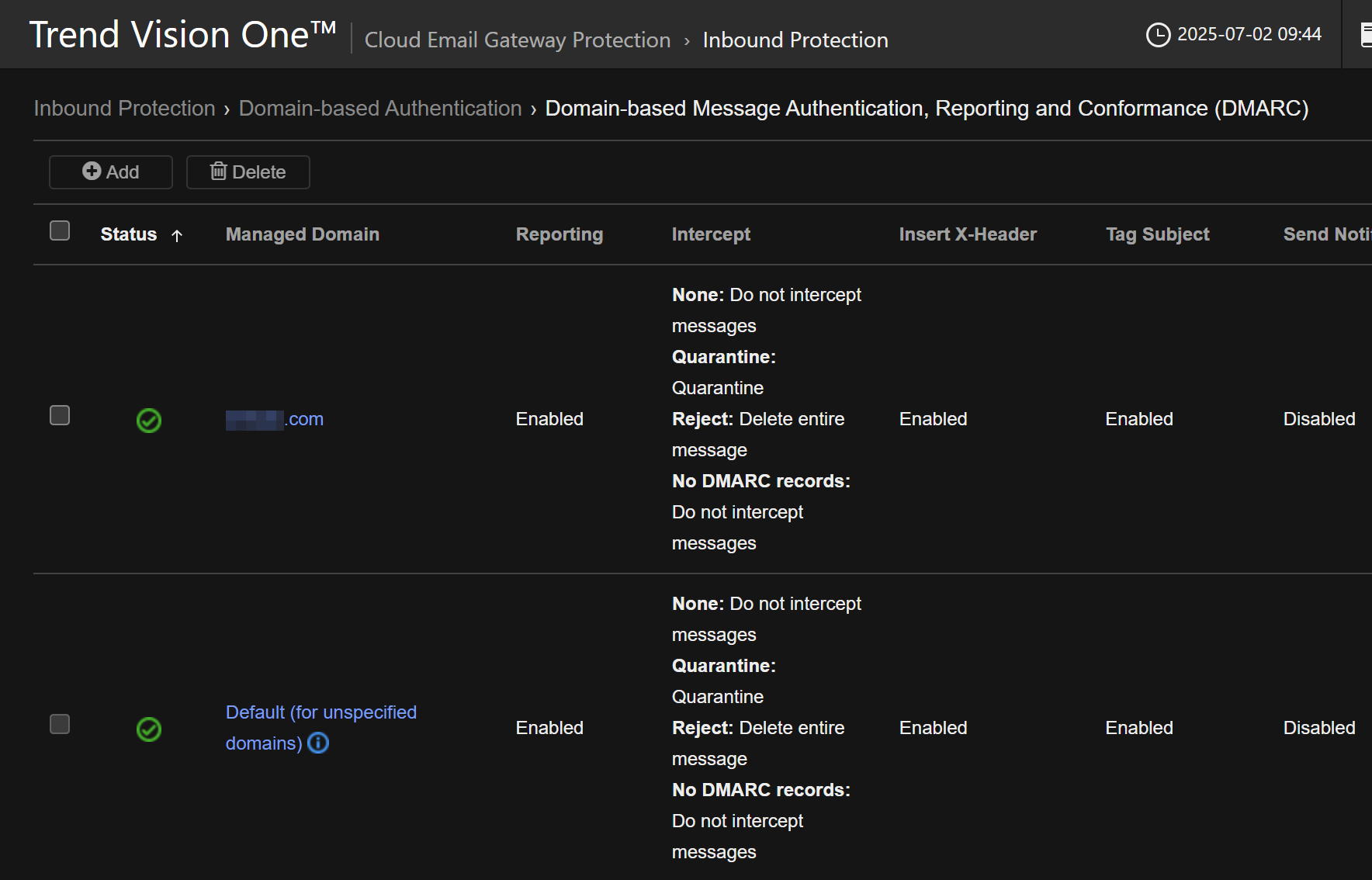Click the icon at the top-right header edge

(1366, 35)
